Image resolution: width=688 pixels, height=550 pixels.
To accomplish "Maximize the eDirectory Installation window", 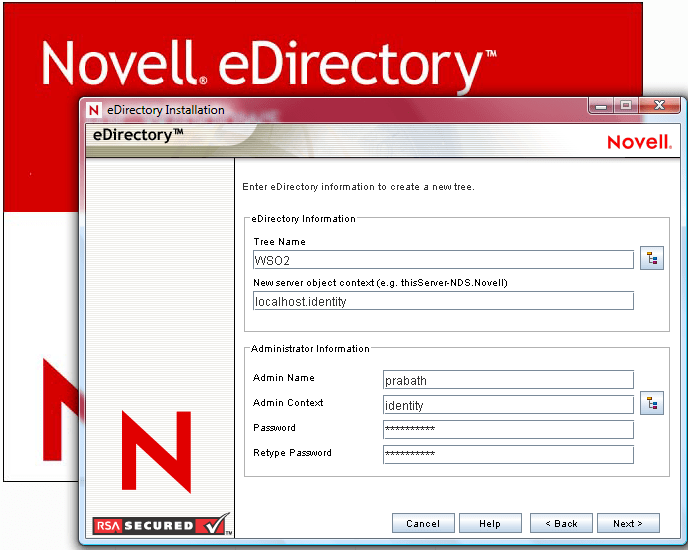I will pos(626,105).
